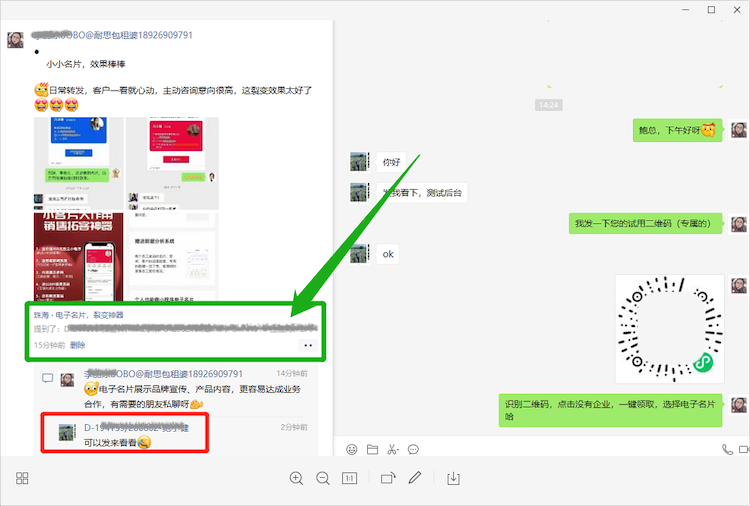Click sender avatar beside the QR code
This screenshot has height=506, width=750.
point(739,286)
